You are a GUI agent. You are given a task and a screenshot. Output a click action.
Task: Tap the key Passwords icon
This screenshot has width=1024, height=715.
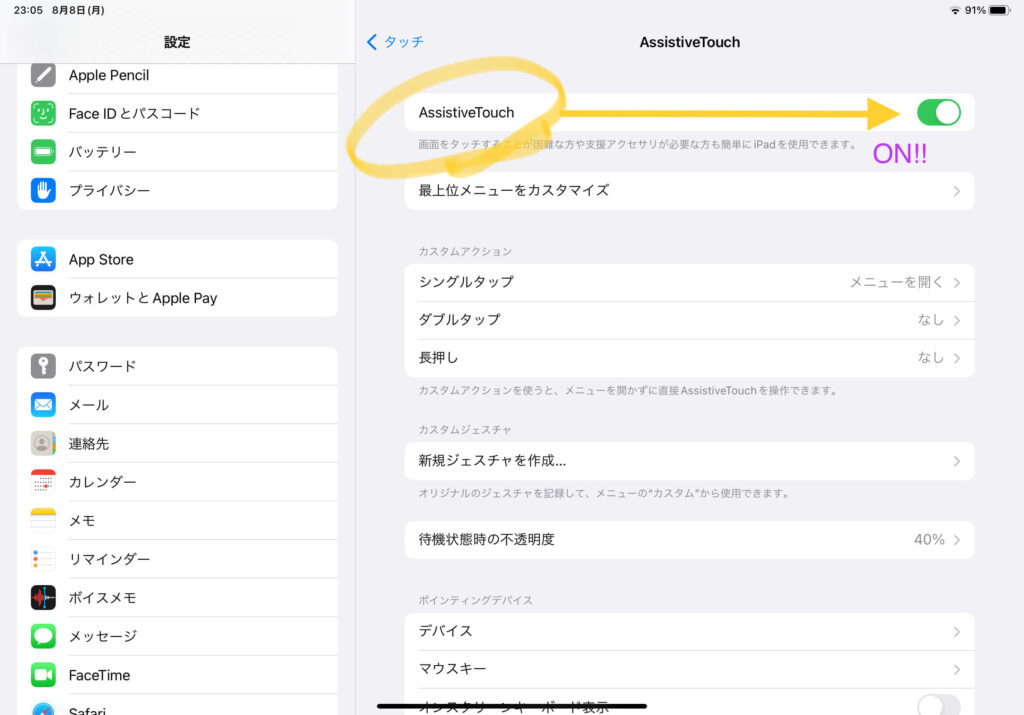[43, 366]
